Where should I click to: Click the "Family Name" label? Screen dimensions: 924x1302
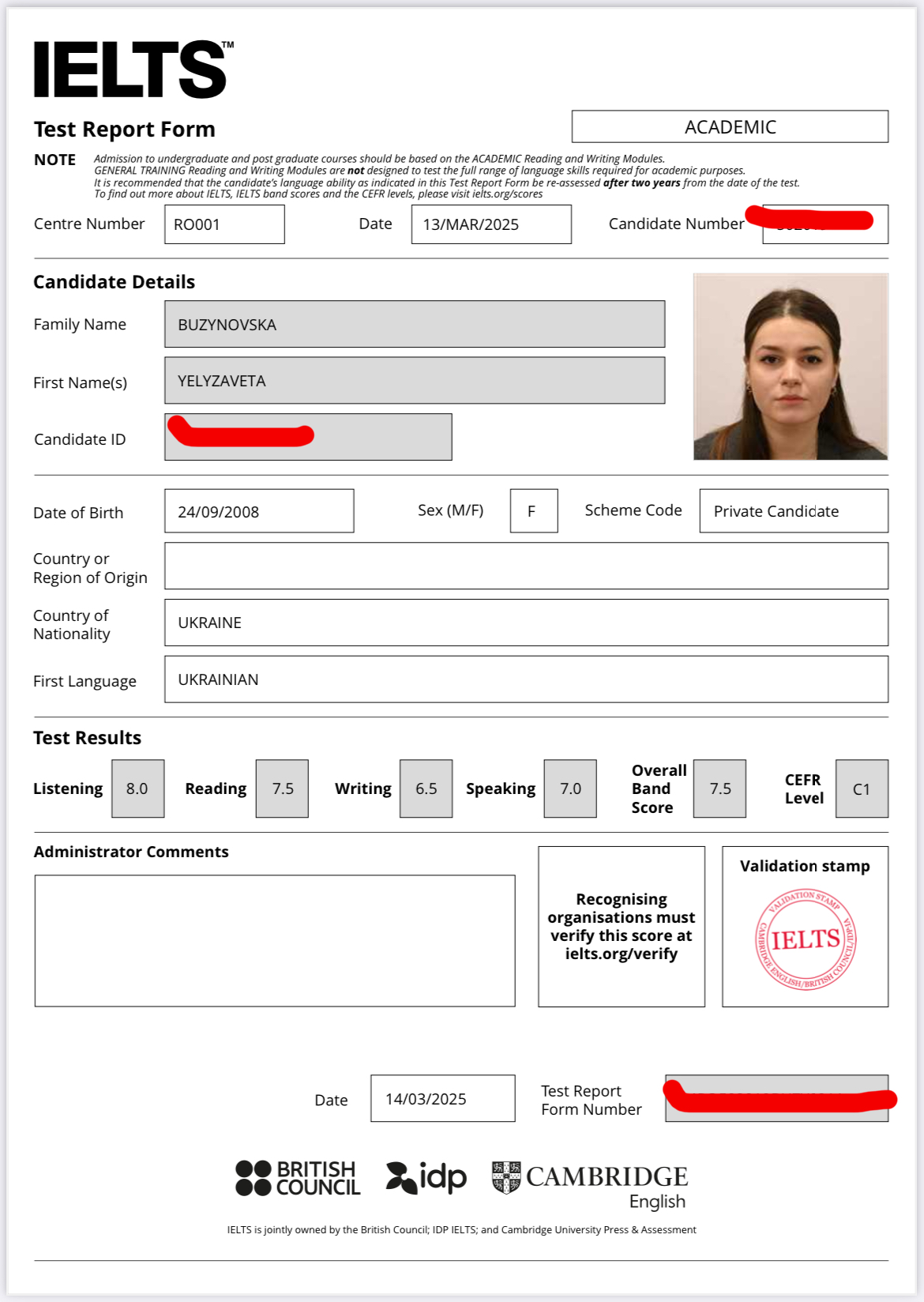(80, 324)
